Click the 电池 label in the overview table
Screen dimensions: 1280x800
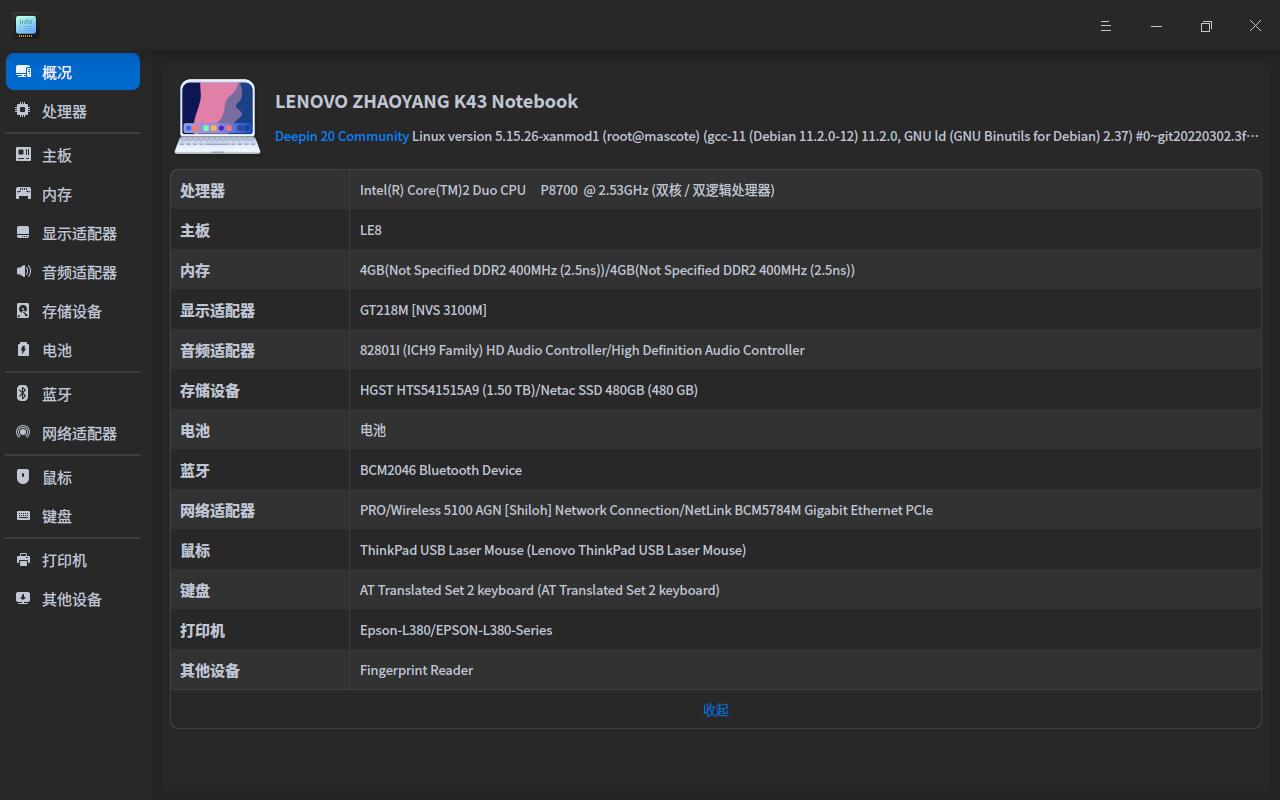click(195, 430)
